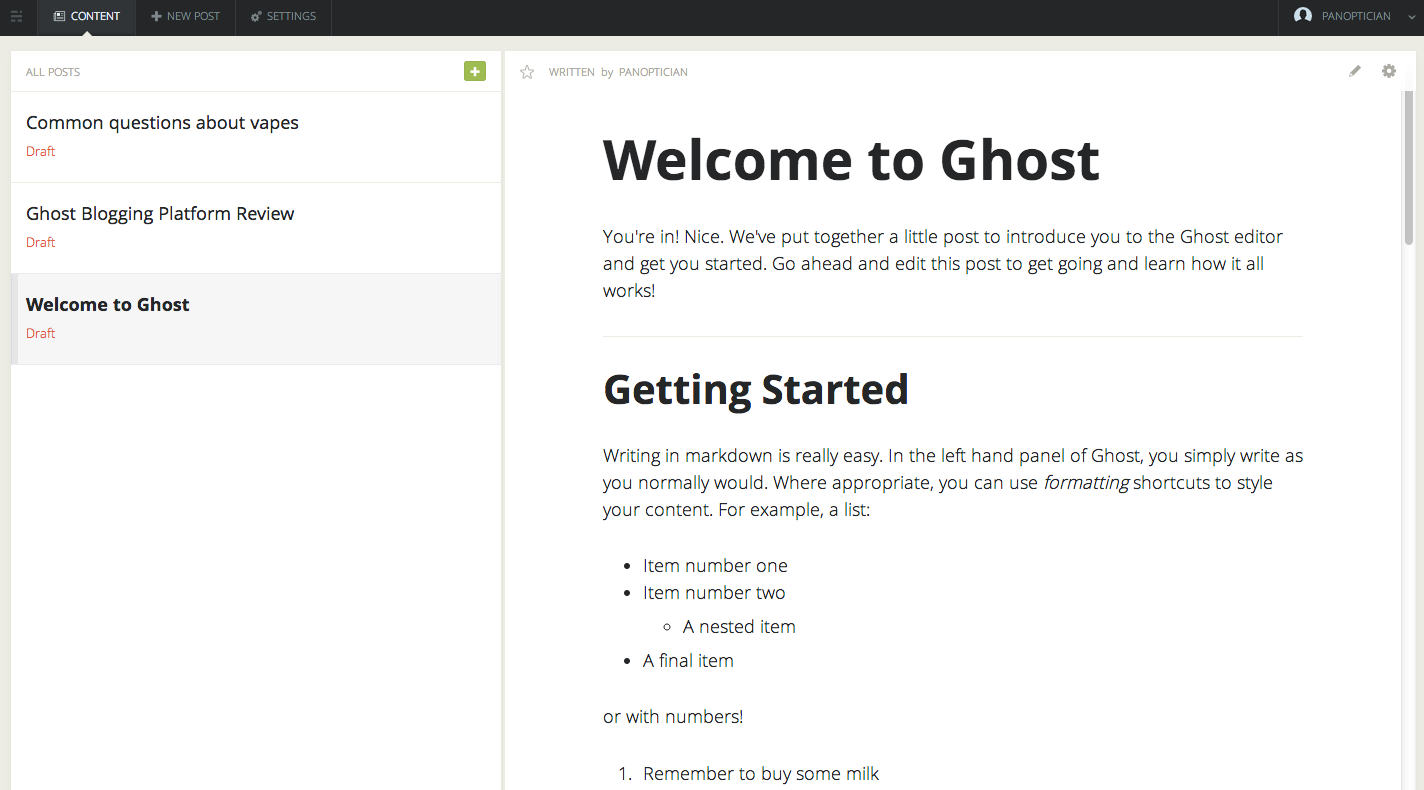Click the Panoptician author name
The image size is (1424, 790).
coord(653,72)
